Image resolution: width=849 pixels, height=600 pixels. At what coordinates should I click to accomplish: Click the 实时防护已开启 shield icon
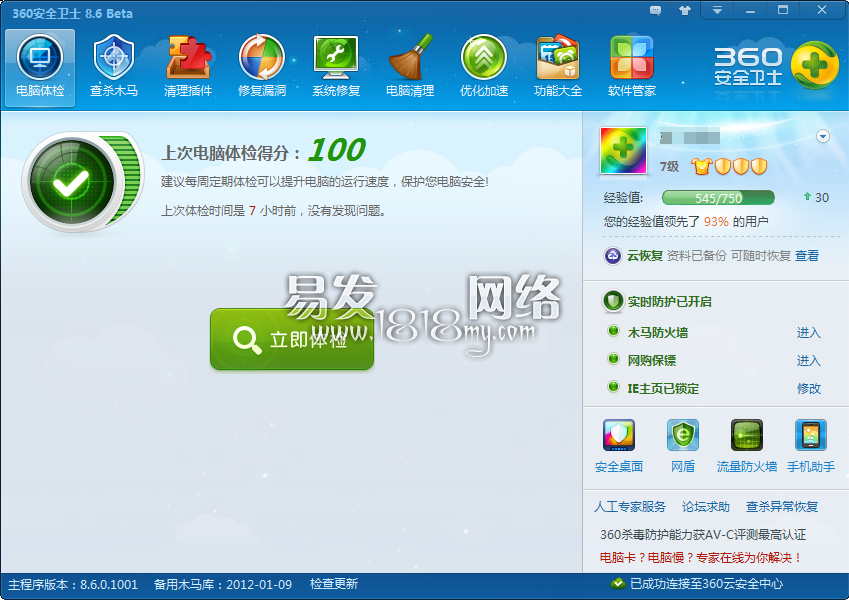613,301
